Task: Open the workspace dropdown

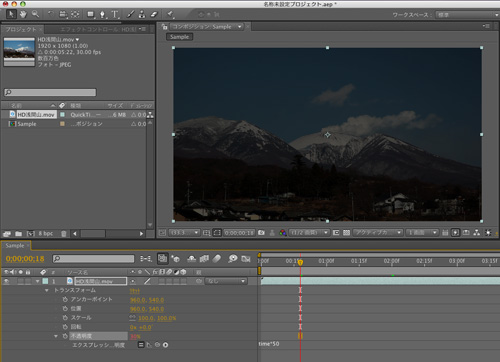Action: (467, 15)
